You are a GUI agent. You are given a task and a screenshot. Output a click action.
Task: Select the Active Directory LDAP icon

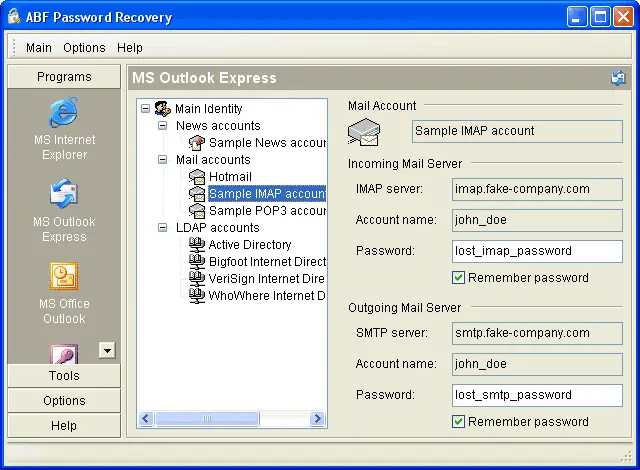point(197,245)
